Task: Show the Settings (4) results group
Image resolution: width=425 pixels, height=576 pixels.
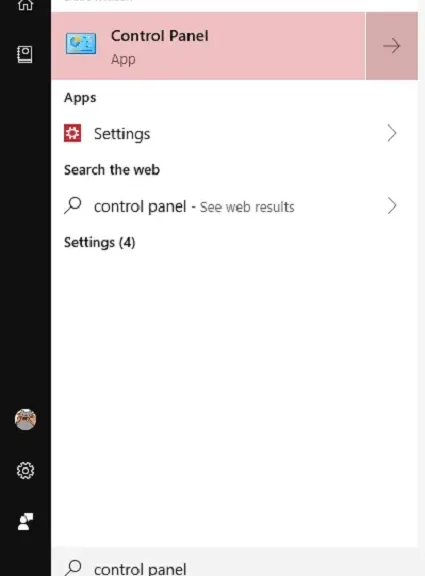Action: pyautogui.click(x=100, y=242)
